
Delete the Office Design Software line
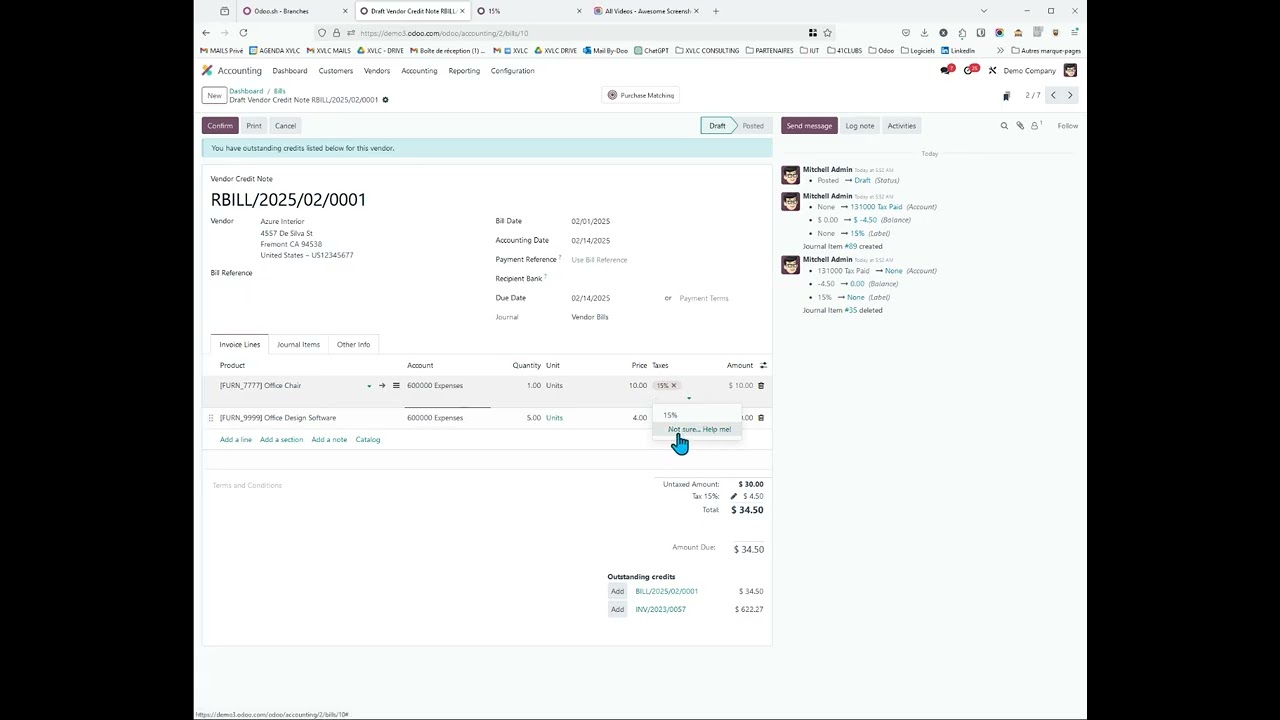[761, 418]
